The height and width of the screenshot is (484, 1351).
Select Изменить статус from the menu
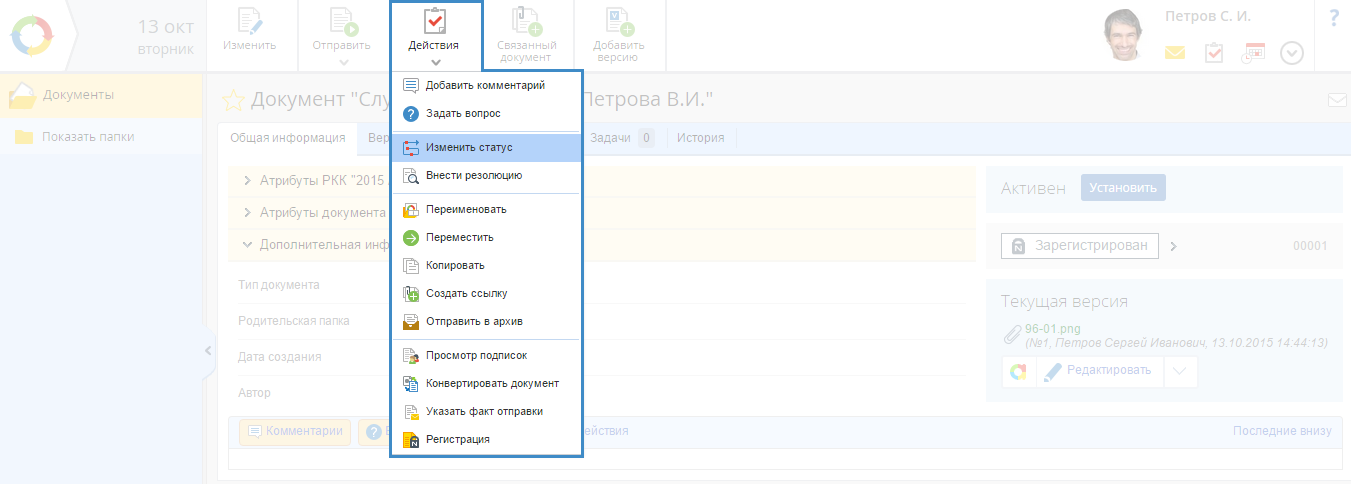(x=468, y=148)
